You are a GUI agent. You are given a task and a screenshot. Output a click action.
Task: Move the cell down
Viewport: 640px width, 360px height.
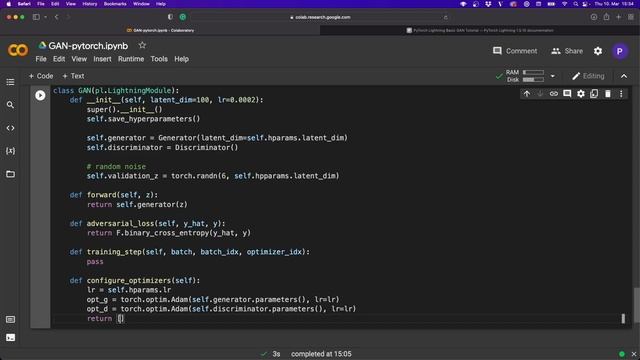tap(540, 94)
